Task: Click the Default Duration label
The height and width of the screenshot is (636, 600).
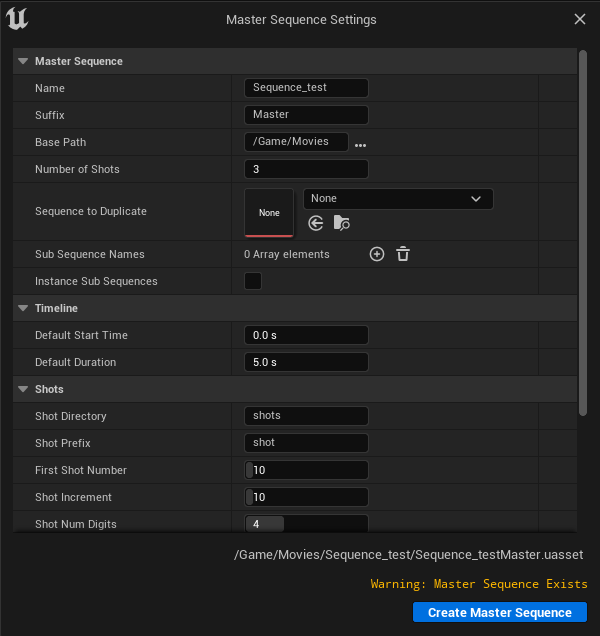Action: click(75, 362)
